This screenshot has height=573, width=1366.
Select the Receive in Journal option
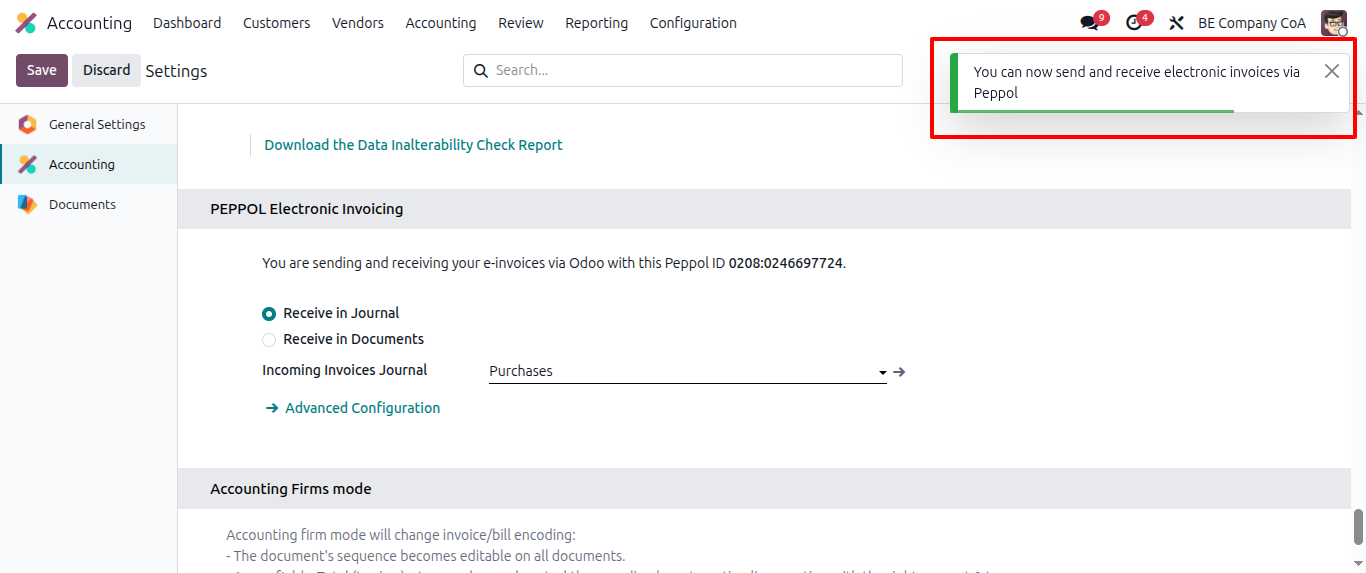(x=269, y=313)
